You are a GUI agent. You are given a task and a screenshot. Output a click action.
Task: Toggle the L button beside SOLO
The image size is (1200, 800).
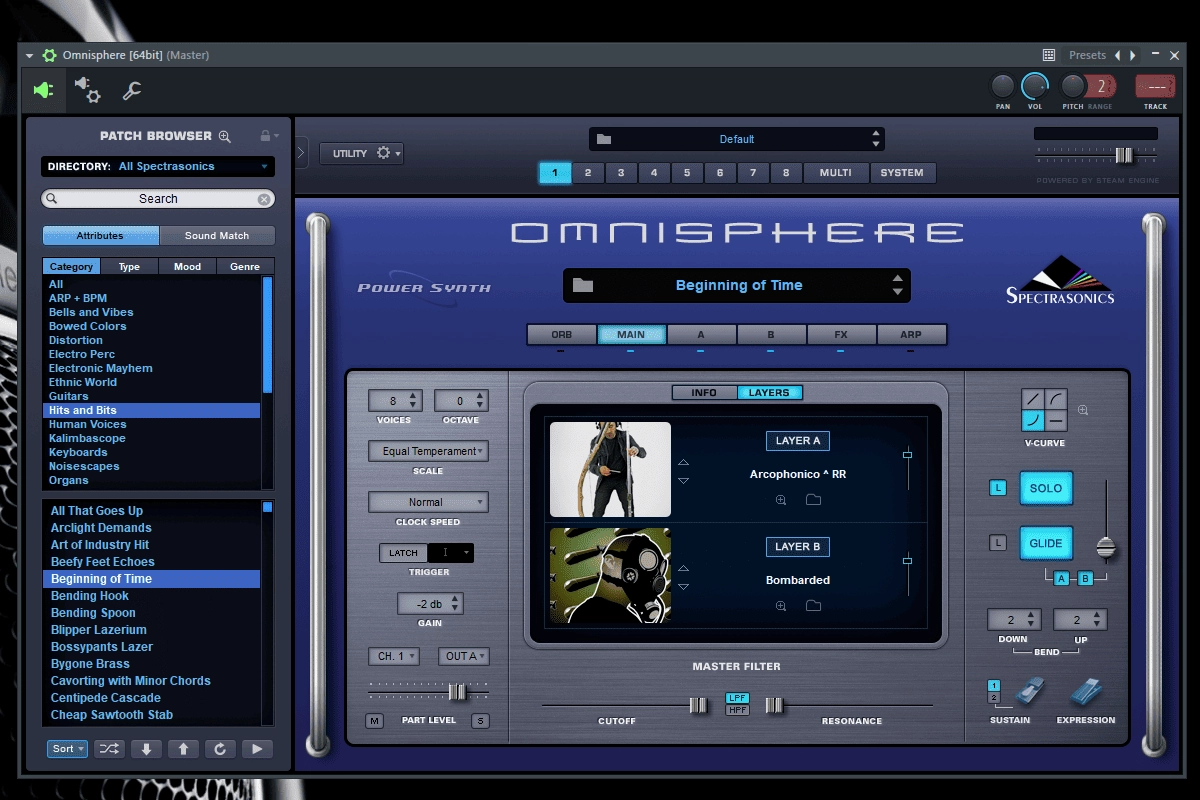coord(998,488)
